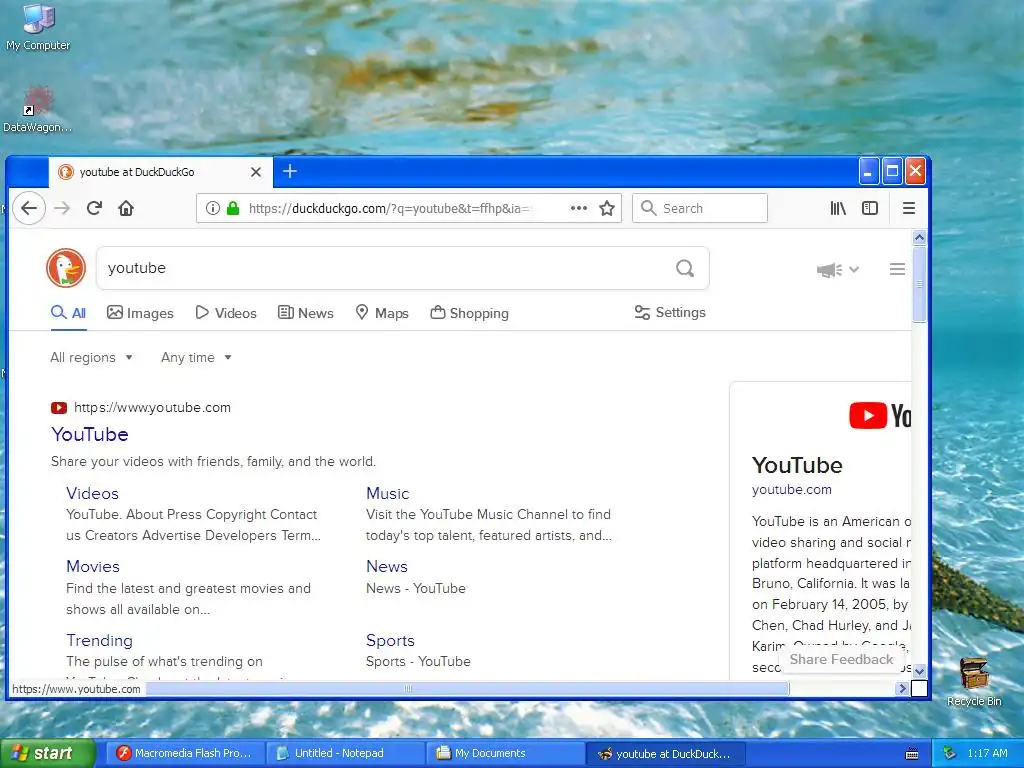
Task: Click the system tray network icon
Action: point(950,753)
